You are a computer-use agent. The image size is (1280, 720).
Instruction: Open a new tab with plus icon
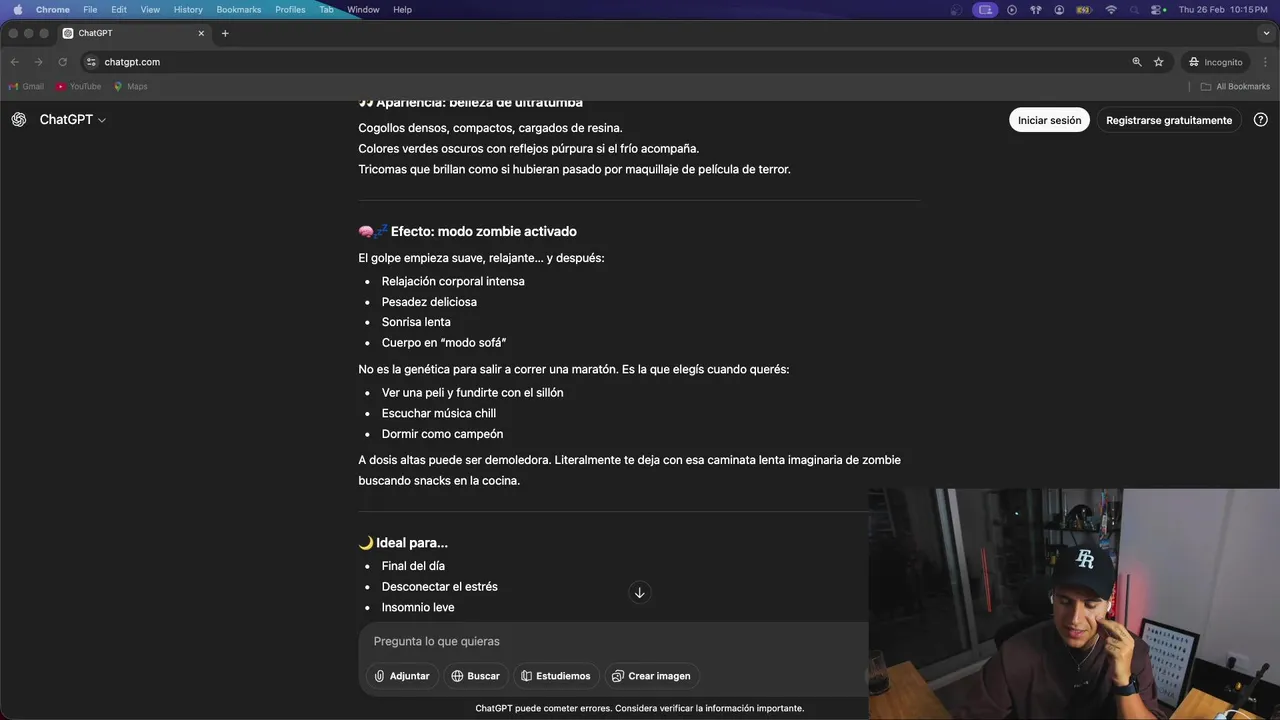pos(225,33)
